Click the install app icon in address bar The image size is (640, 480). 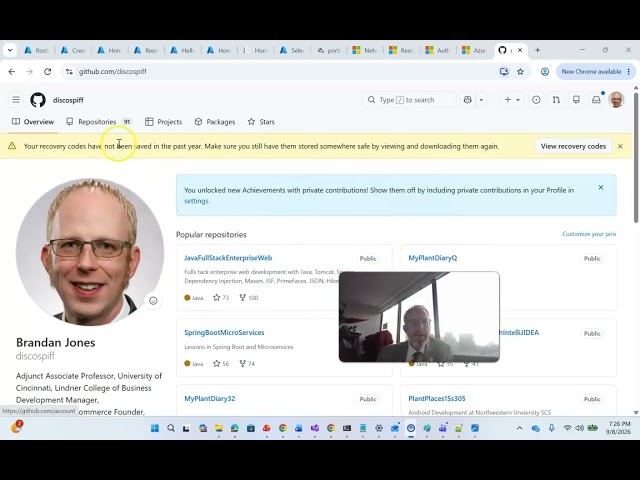pos(504,71)
